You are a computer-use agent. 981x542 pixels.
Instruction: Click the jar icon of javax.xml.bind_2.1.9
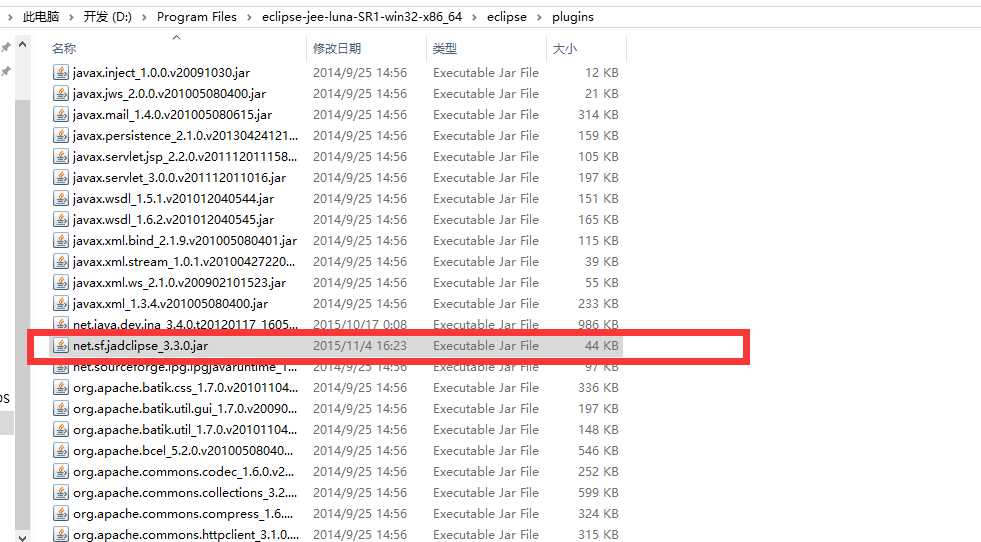pos(61,241)
